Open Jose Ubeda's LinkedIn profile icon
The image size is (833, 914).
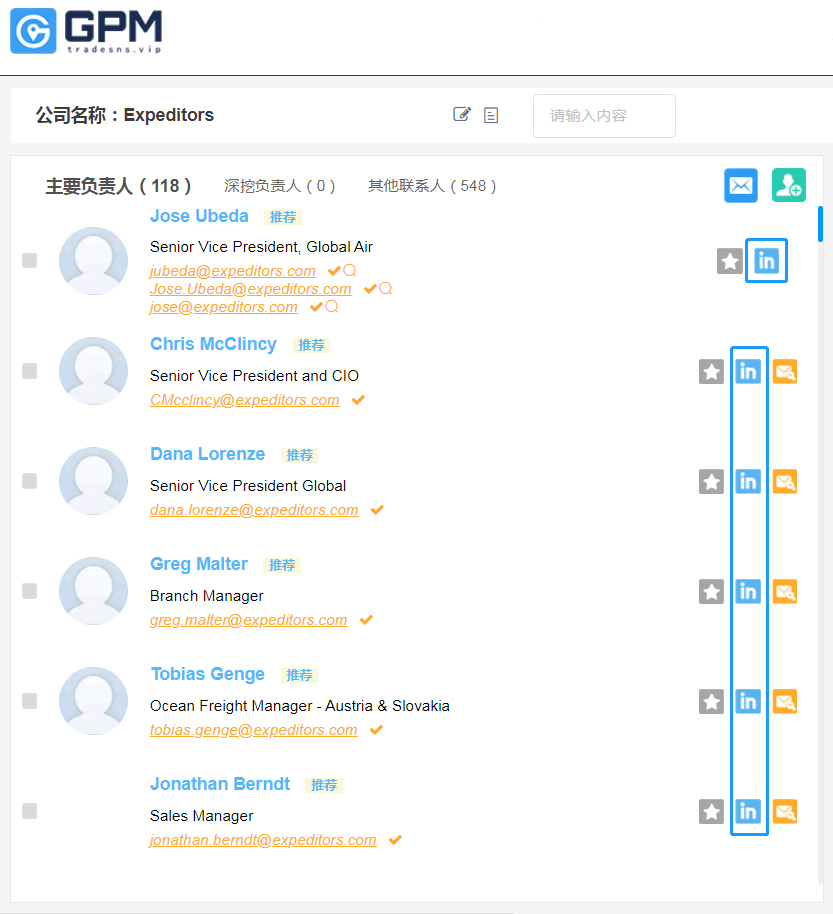click(767, 261)
